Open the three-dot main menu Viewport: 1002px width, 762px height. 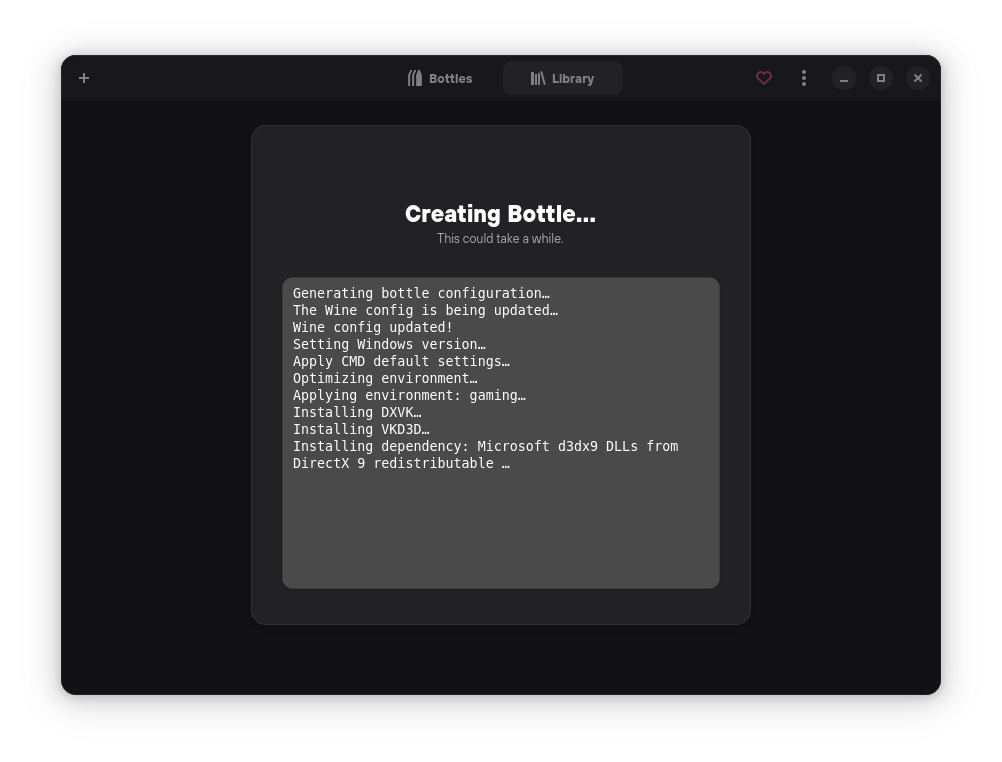[804, 78]
